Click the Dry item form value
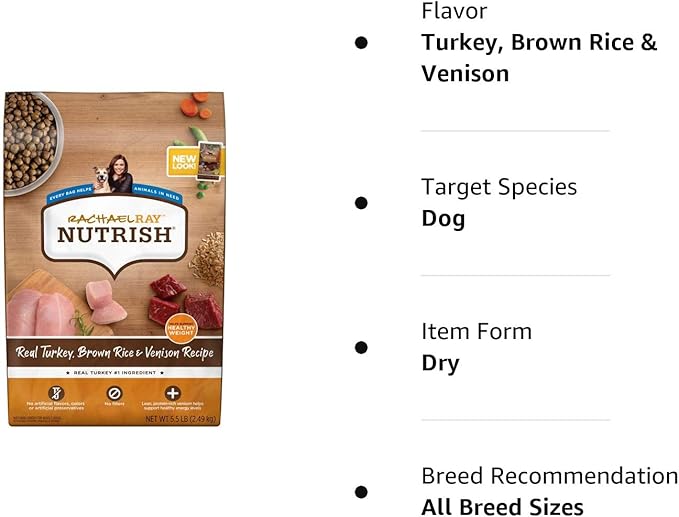The height and width of the screenshot is (517, 679). click(440, 363)
